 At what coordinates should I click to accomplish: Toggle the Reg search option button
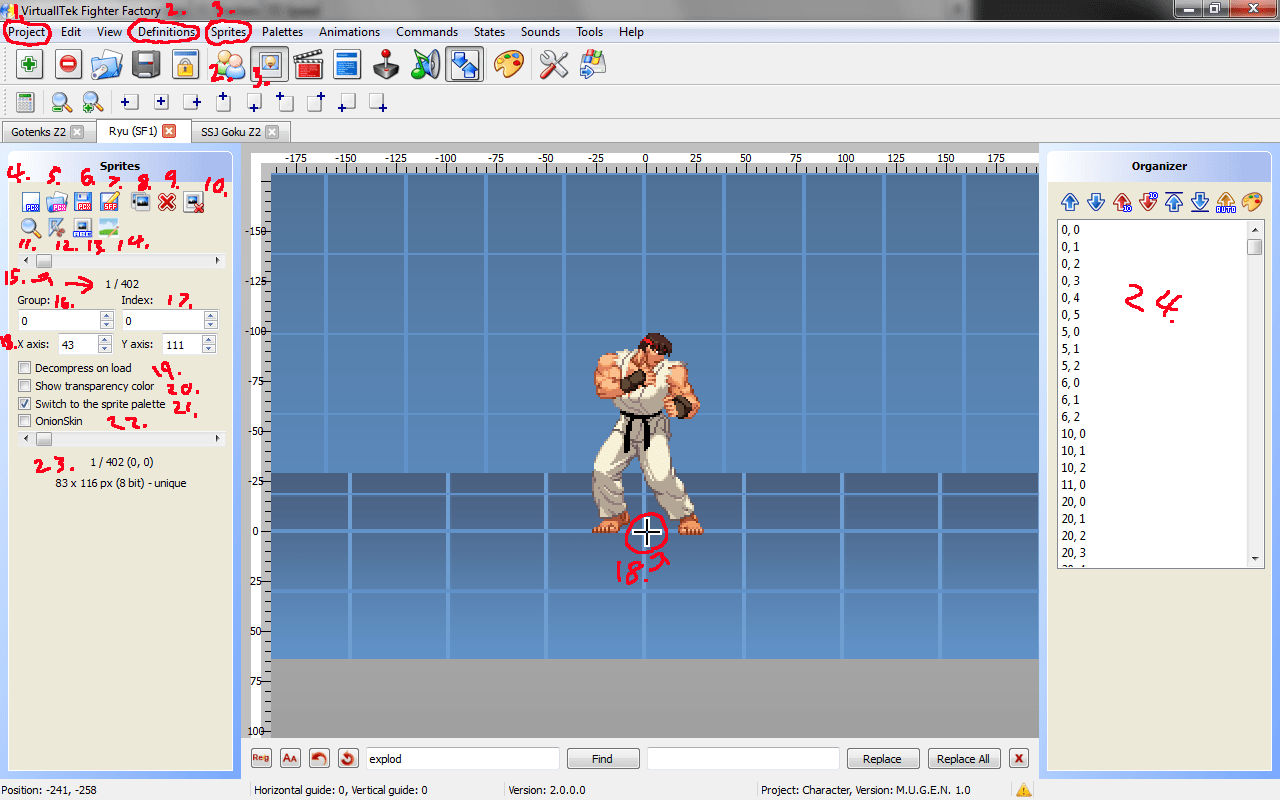tap(261, 758)
